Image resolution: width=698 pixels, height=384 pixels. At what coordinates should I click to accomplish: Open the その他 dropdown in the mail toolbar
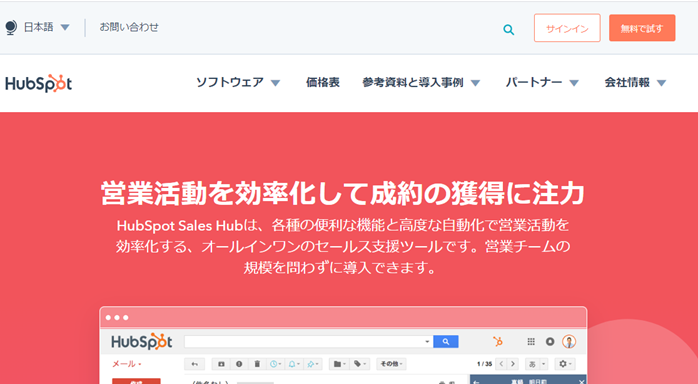[391, 364]
